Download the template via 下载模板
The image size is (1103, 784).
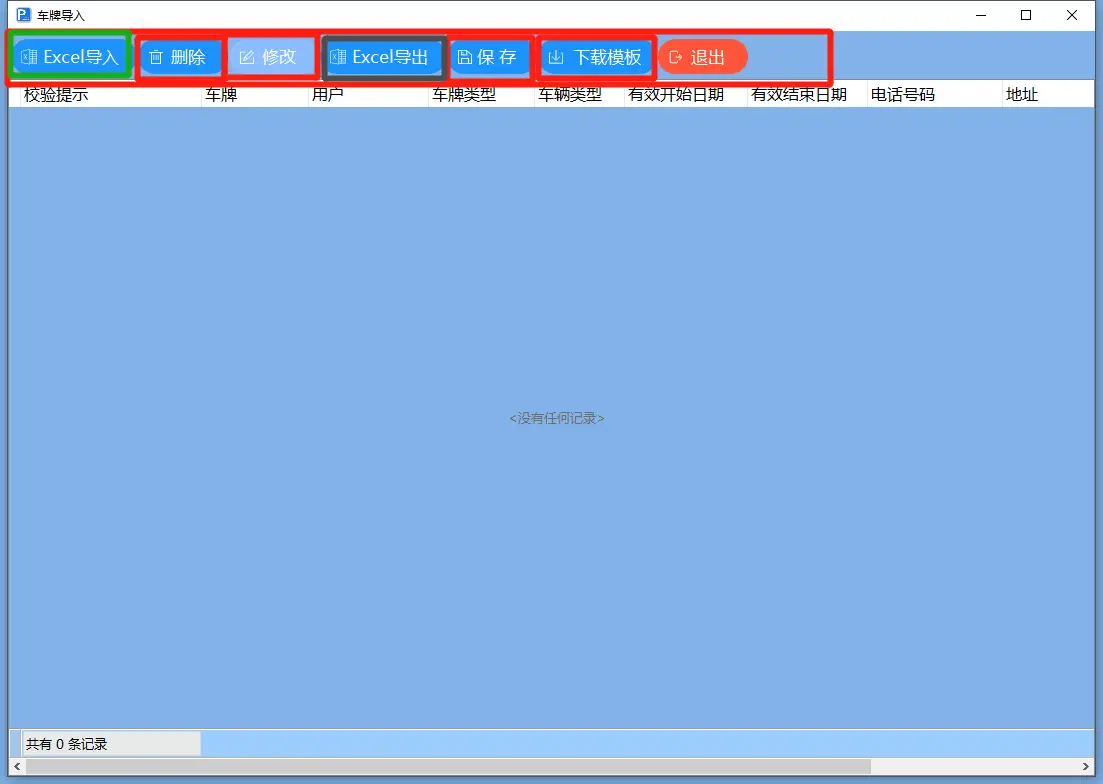[x=596, y=57]
